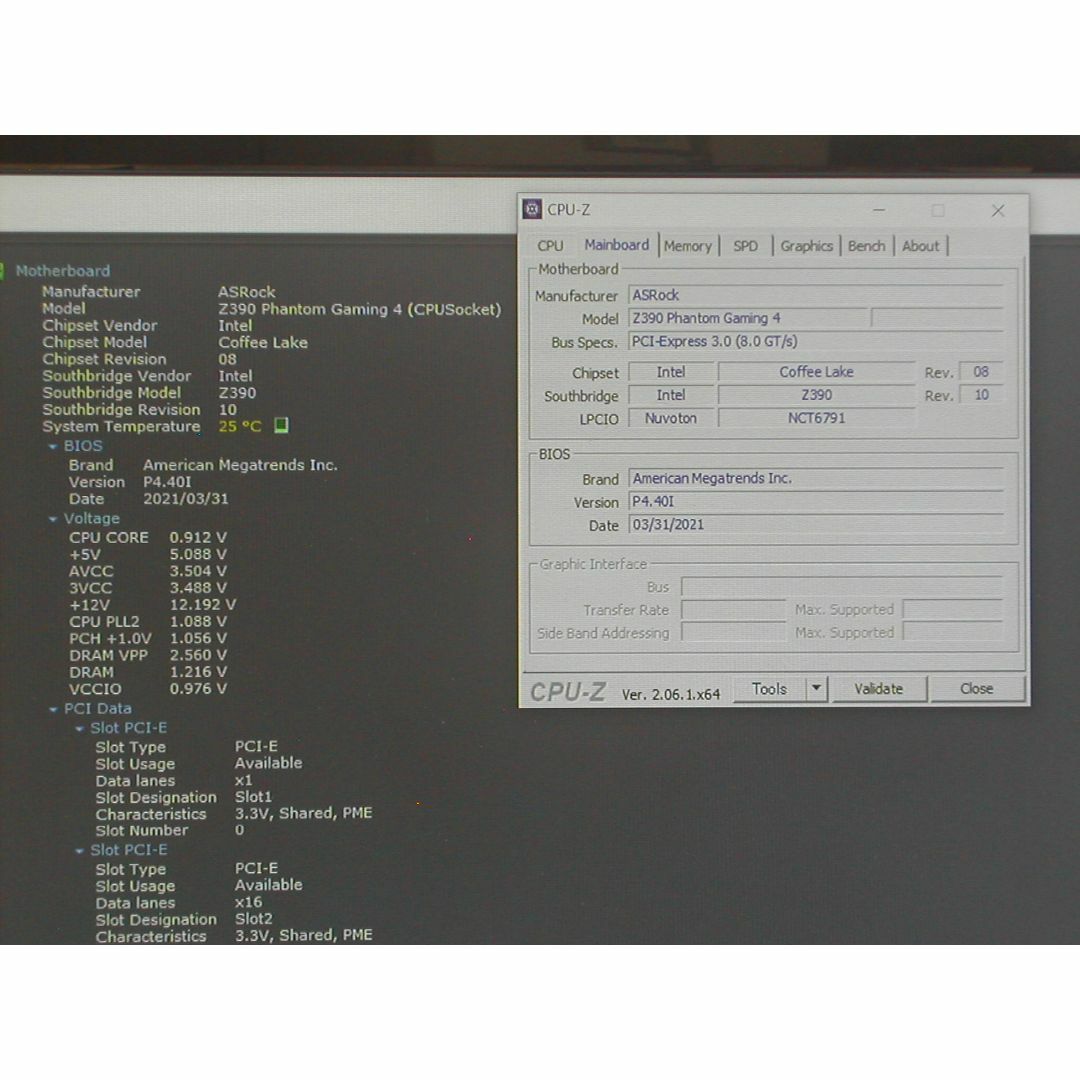The image size is (1080, 1080).
Task: Open the Memory tab in CPU-Z
Action: point(687,246)
